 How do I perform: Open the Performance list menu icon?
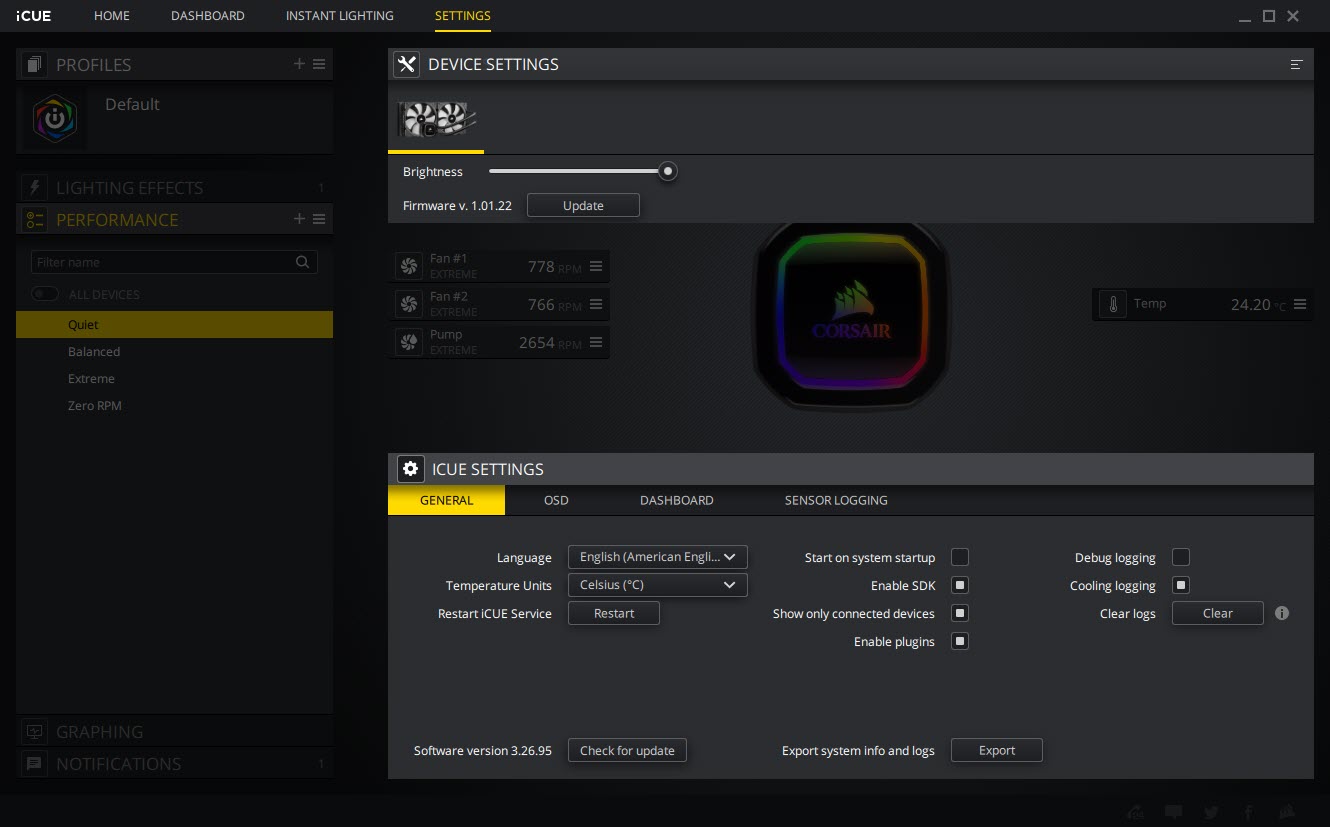(319, 219)
